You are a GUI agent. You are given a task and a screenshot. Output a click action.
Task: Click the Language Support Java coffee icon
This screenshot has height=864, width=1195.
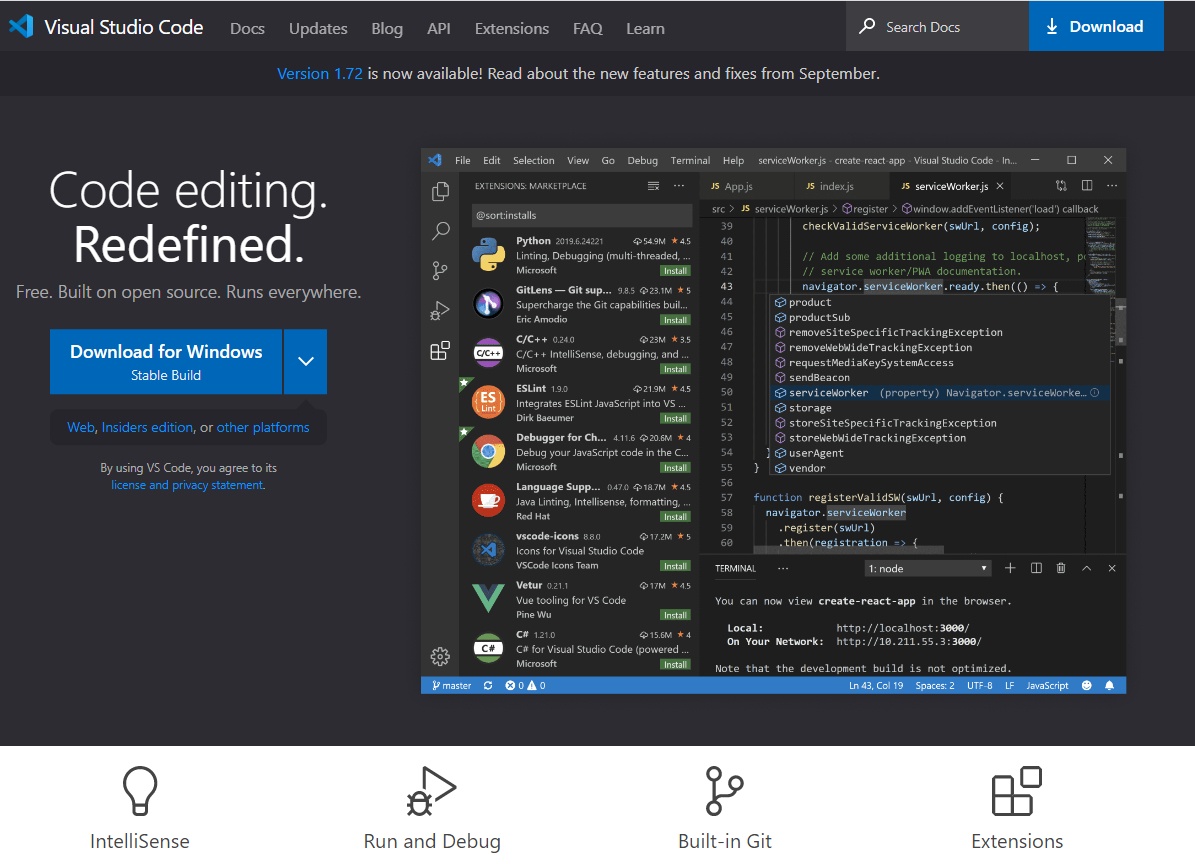pyautogui.click(x=489, y=501)
